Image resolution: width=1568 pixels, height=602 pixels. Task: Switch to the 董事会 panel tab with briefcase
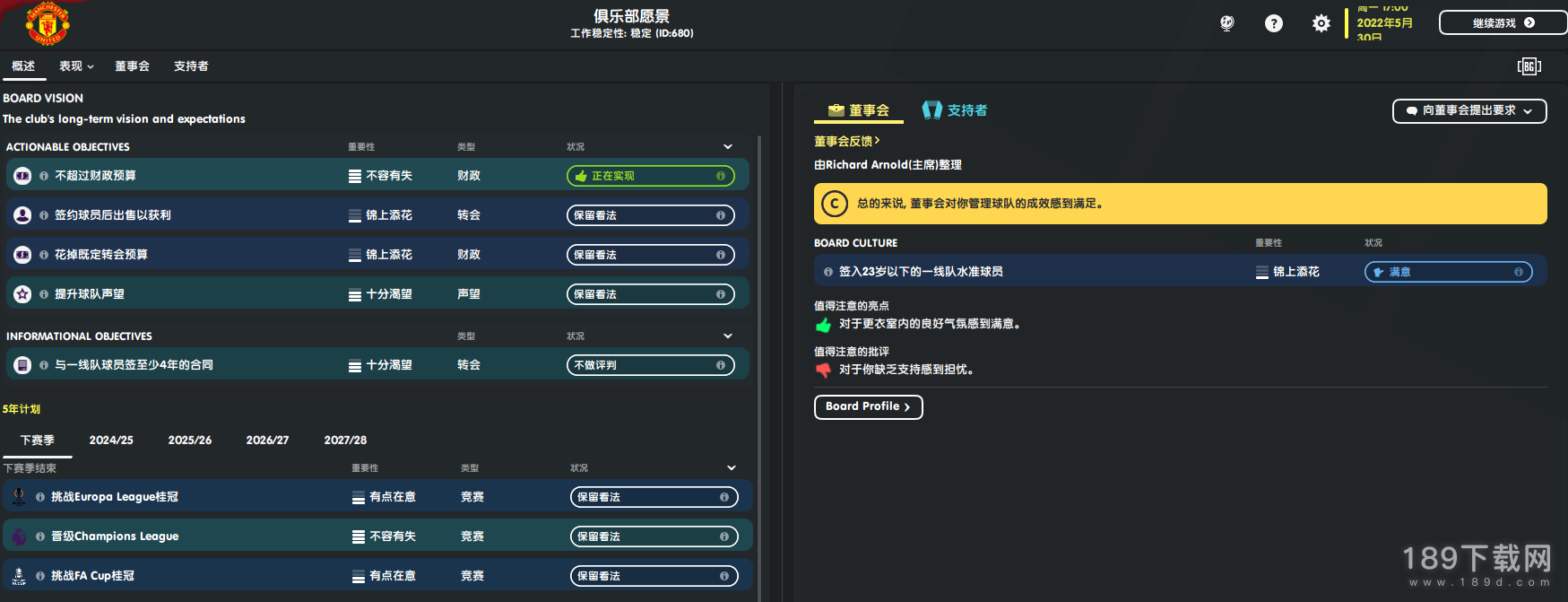coord(859,110)
